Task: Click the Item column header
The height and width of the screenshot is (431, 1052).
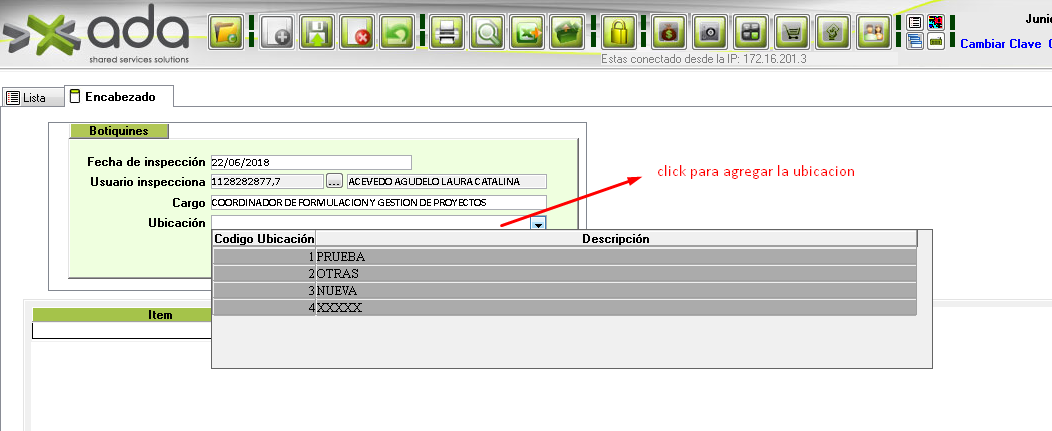Action: pos(122,315)
